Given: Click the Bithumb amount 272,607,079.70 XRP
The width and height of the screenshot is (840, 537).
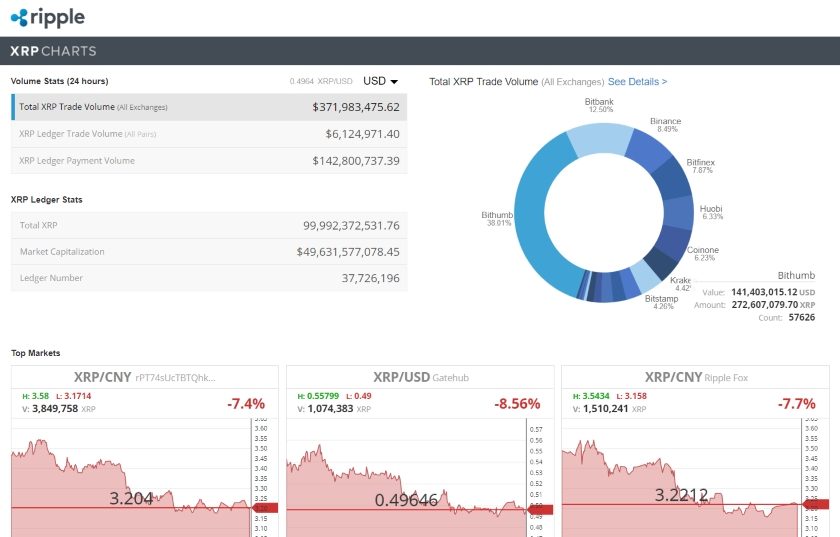Looking at the screenshot, I should click(773, 304).
